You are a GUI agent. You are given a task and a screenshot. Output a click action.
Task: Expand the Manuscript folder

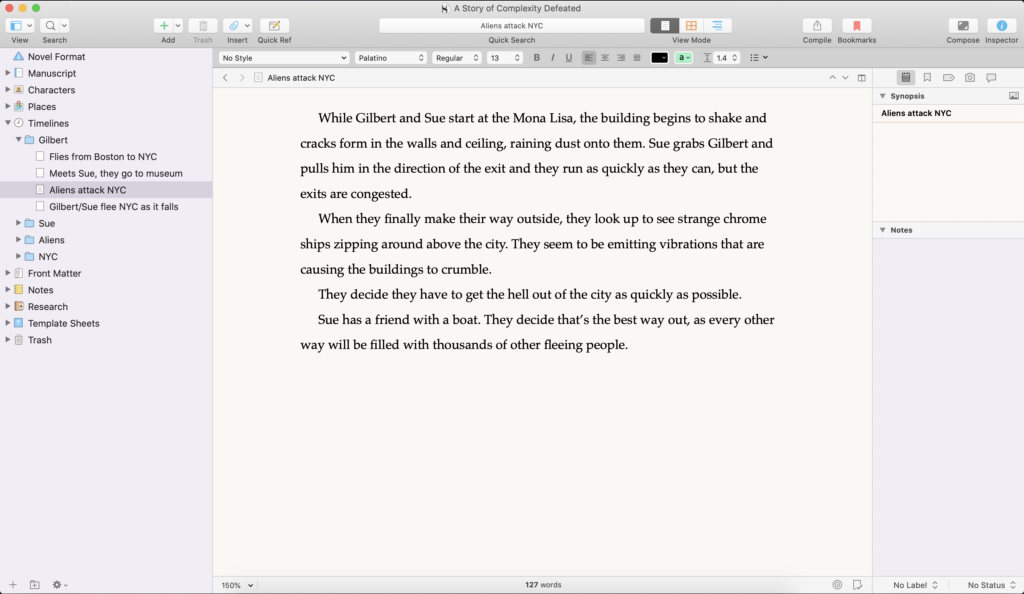coord(8,73)
